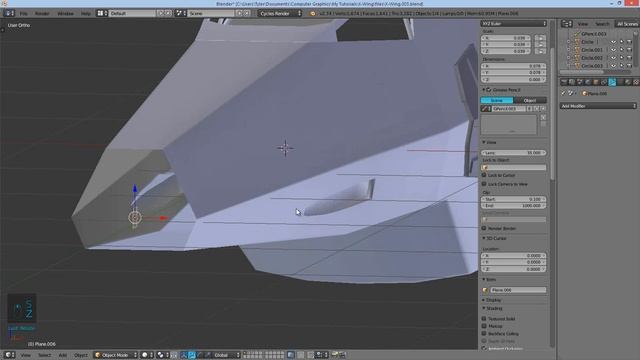Enable Matcap checkbox
Viewport: 640px width, 360px height.
tap(484, 326)
